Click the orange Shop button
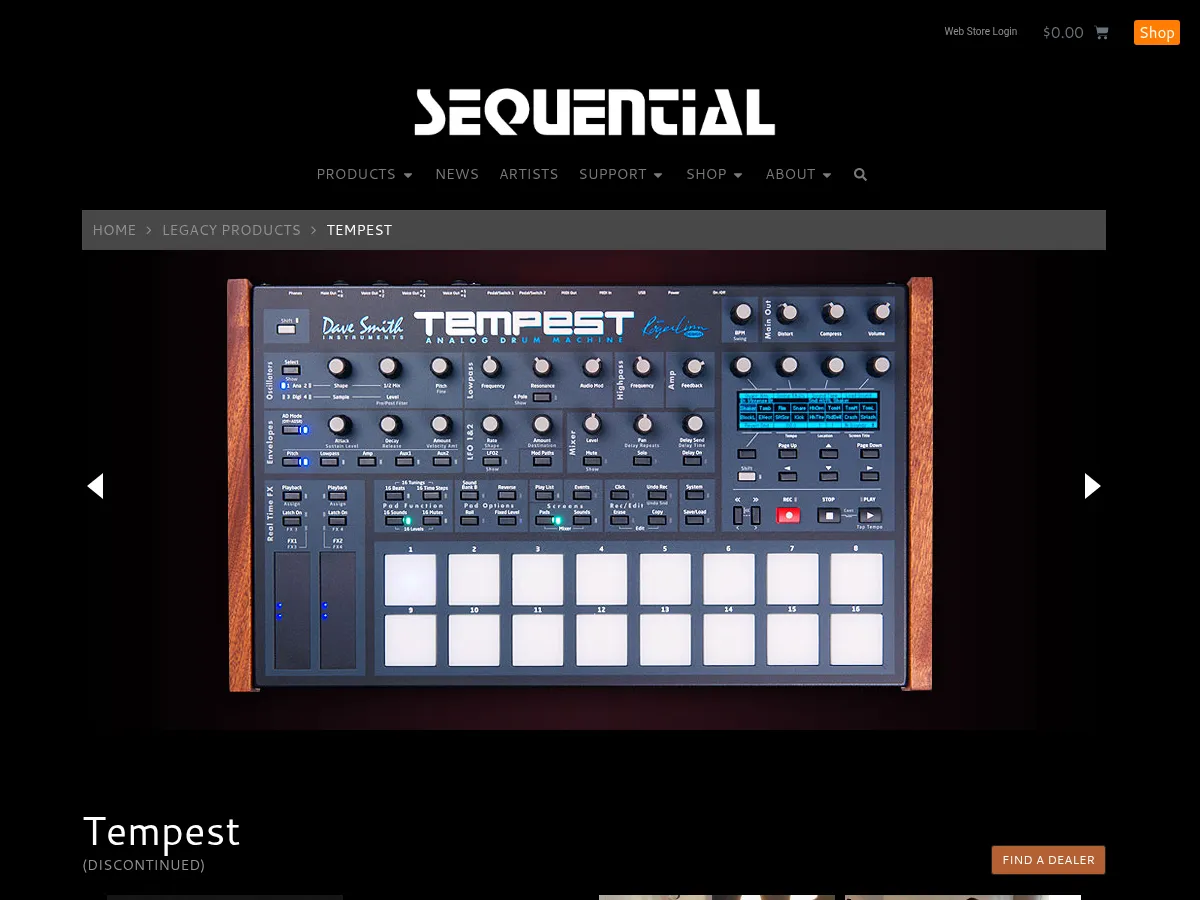Image resolution: width=1200 pixels, height=900 pixels. 1157,32
